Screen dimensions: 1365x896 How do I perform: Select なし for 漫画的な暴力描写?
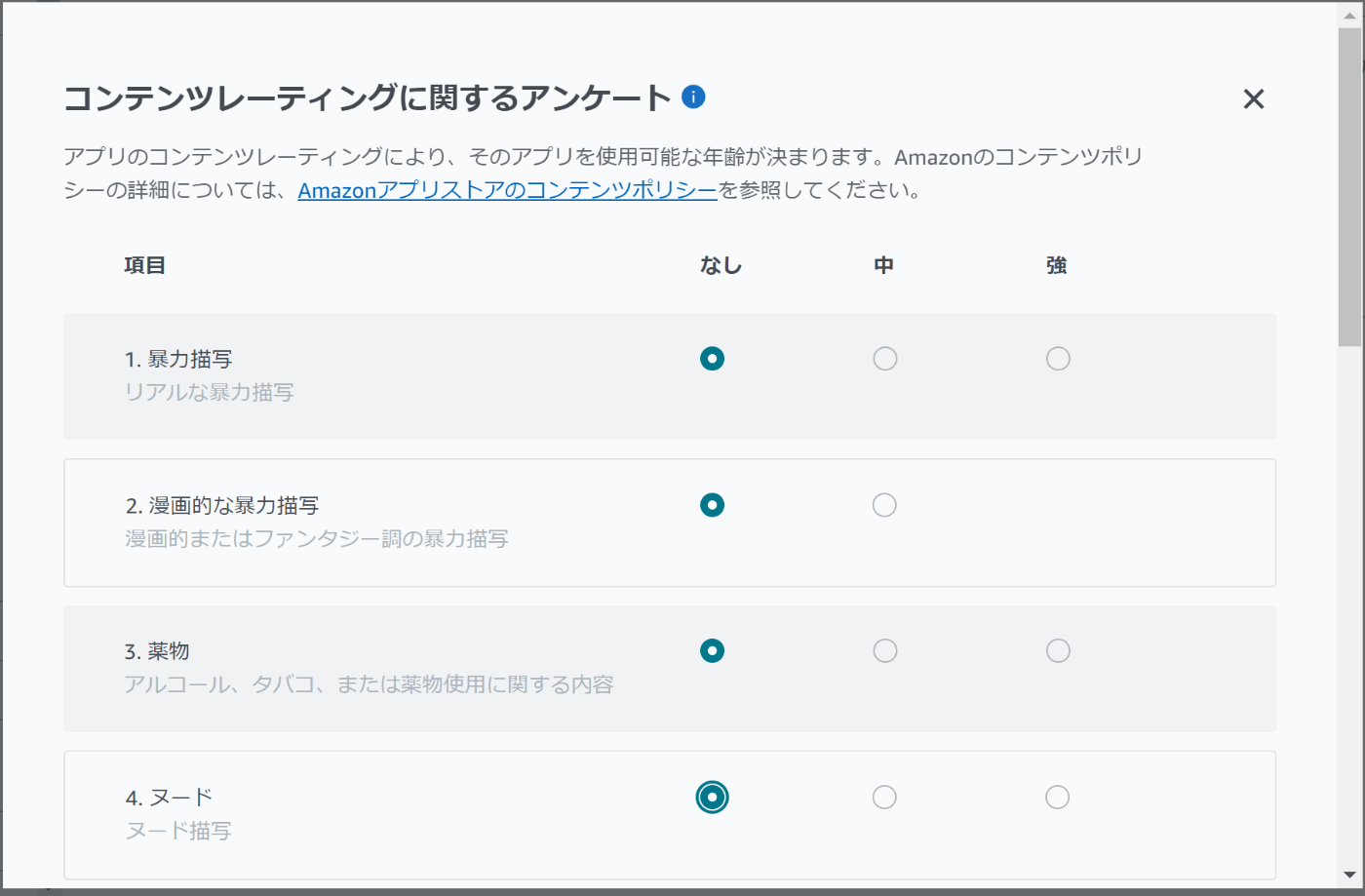click(x=712, y=505)
